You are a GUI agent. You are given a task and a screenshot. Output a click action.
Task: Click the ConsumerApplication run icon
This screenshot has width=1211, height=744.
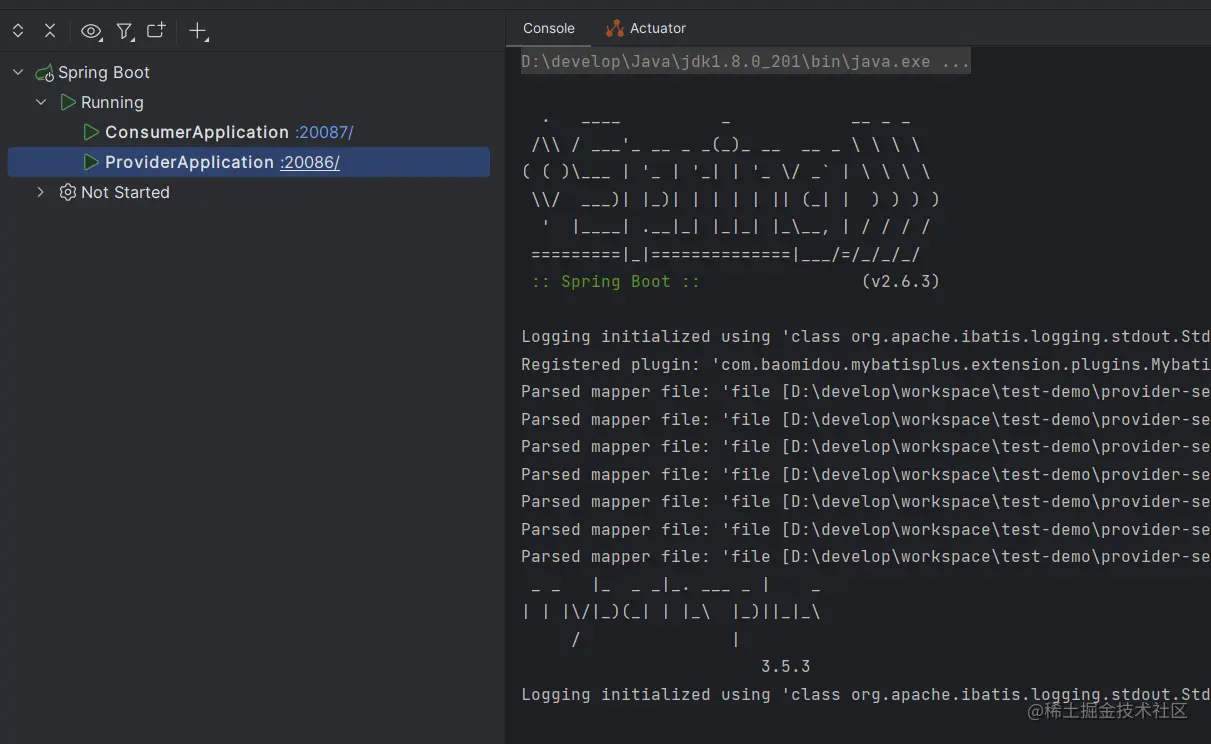(x=91, y=132)
